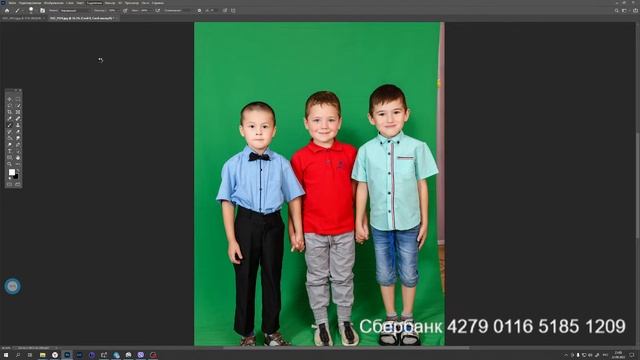Click the active document tab
Image resolution: width=640 pixels, height=360 pixels.
point(82,18)
